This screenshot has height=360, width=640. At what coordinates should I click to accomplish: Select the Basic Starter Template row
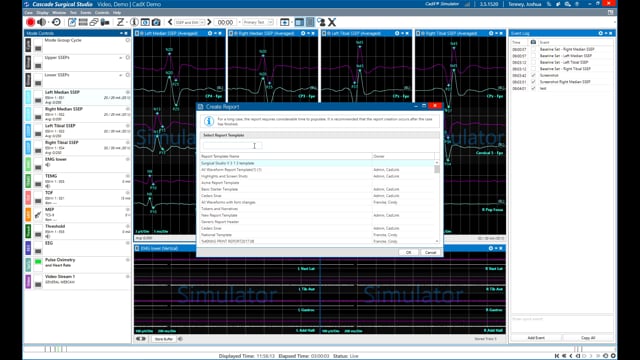tap(318, 189)
